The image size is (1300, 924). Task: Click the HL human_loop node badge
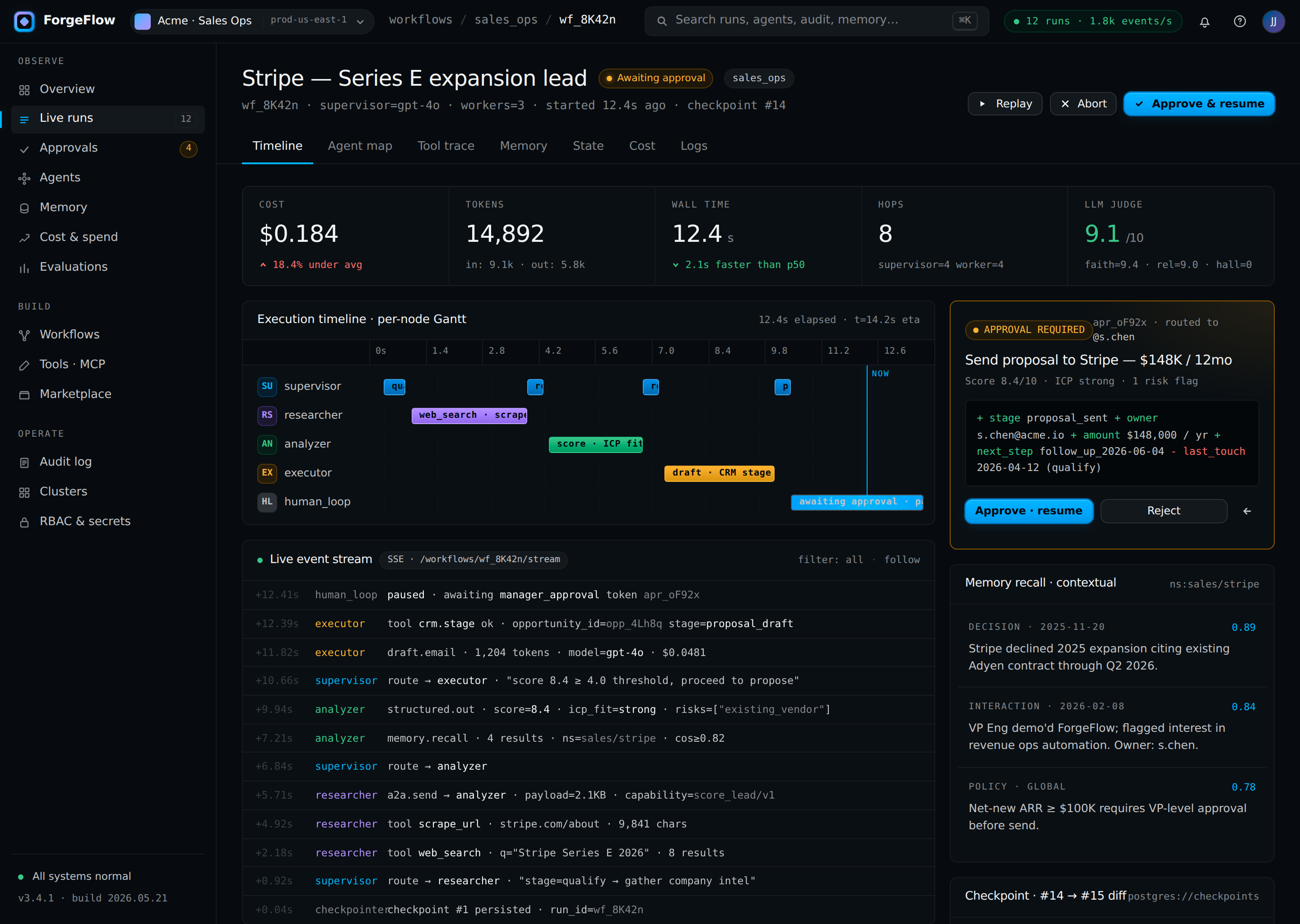(x=267, y=503)
